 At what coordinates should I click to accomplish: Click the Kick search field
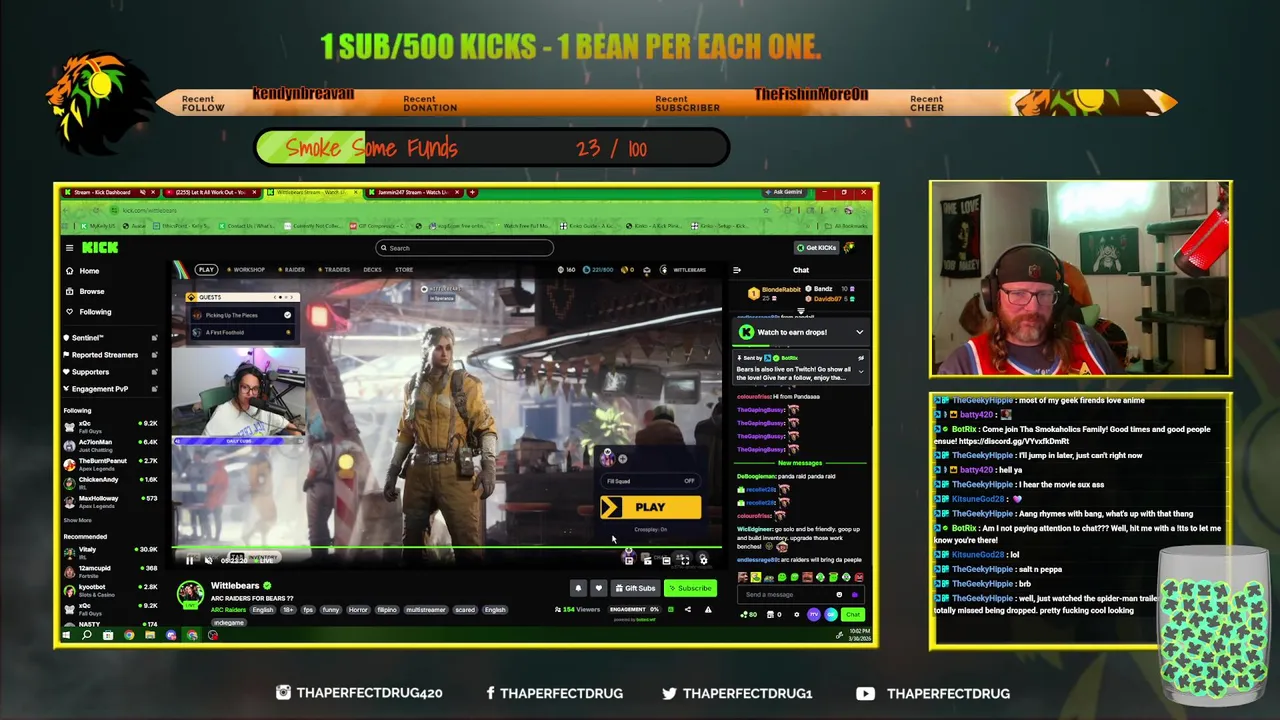pos(464,248)
